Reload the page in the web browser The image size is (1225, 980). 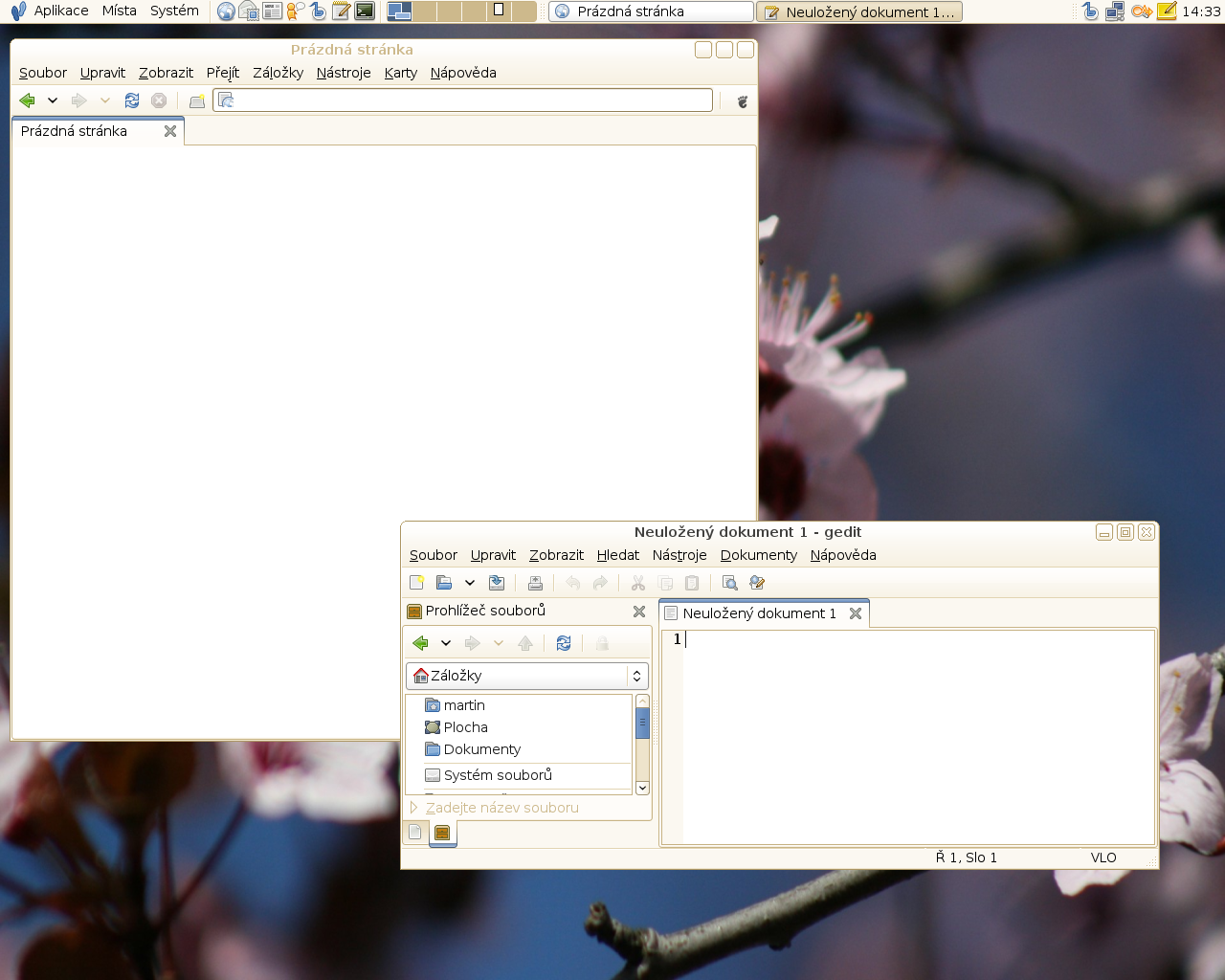(x=132, y=100)
